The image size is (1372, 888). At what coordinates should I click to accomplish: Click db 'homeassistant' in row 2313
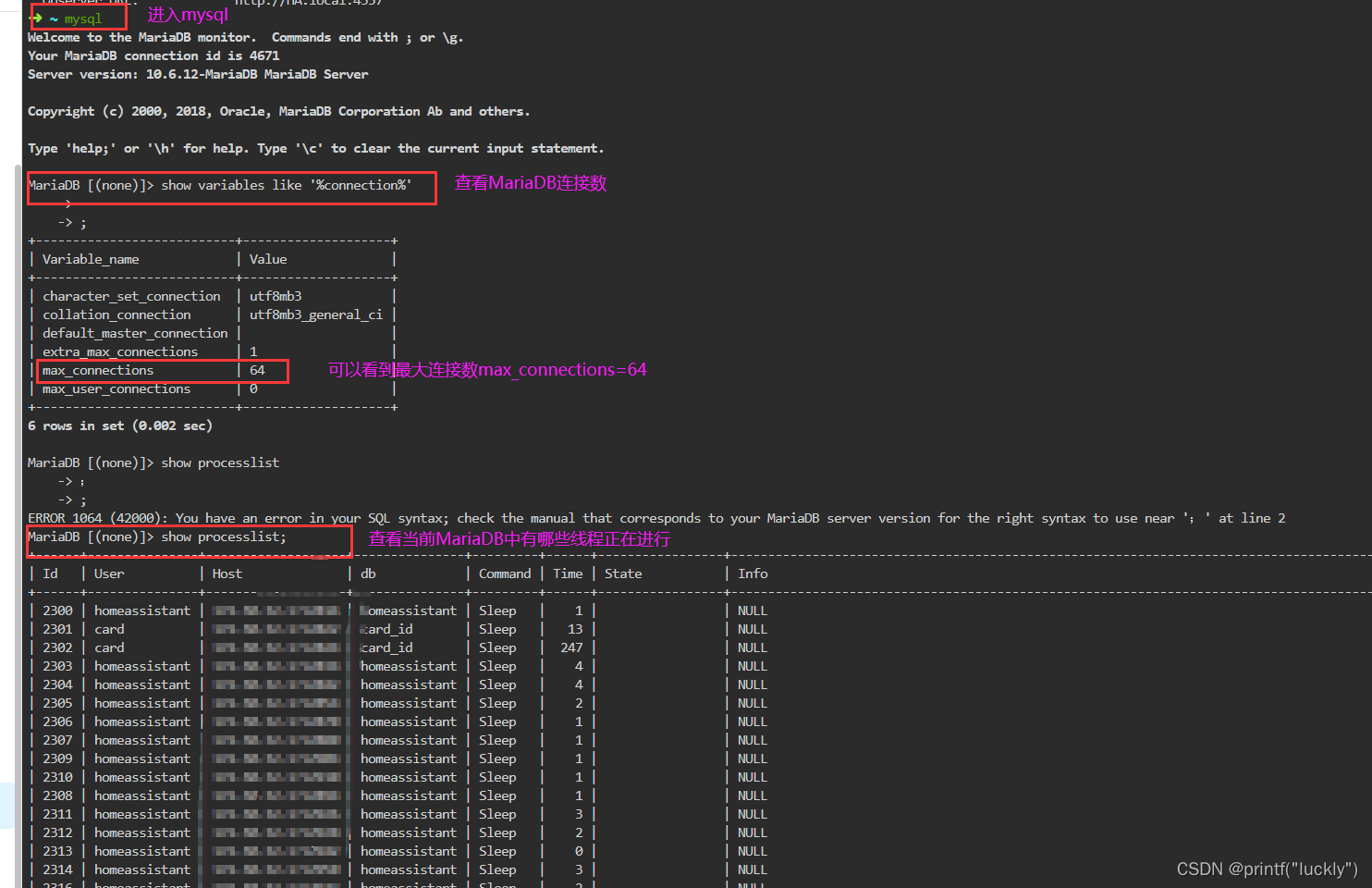point(409,851)
